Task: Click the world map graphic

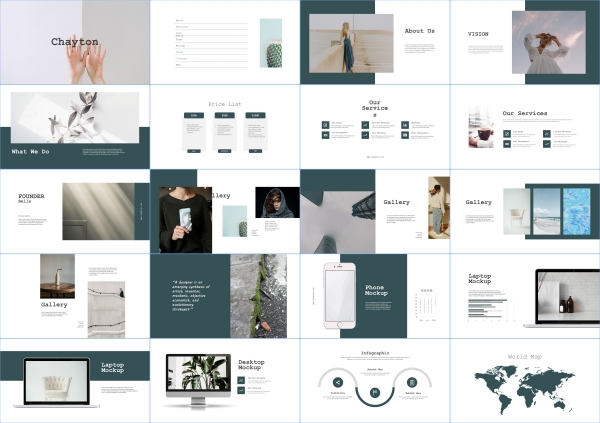Action: click(x=524, y=387)
